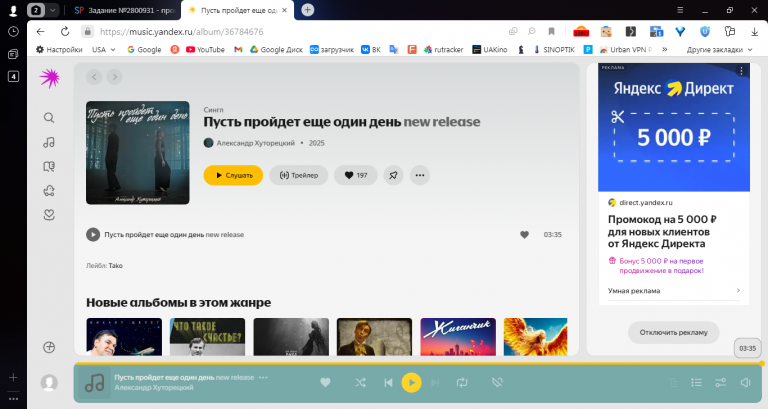Screen dimensions: 768x409
Task: Show lyrics icon in the player bar
Action: click(673, 383)
